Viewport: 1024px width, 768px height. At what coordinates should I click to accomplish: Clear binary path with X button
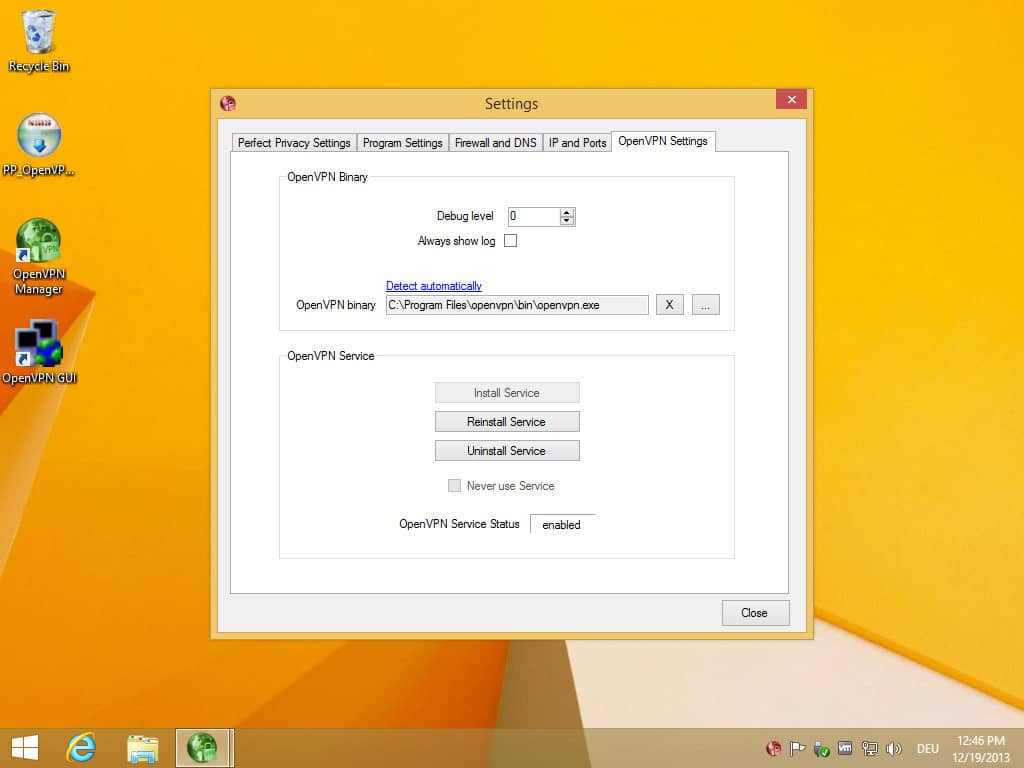669,305
